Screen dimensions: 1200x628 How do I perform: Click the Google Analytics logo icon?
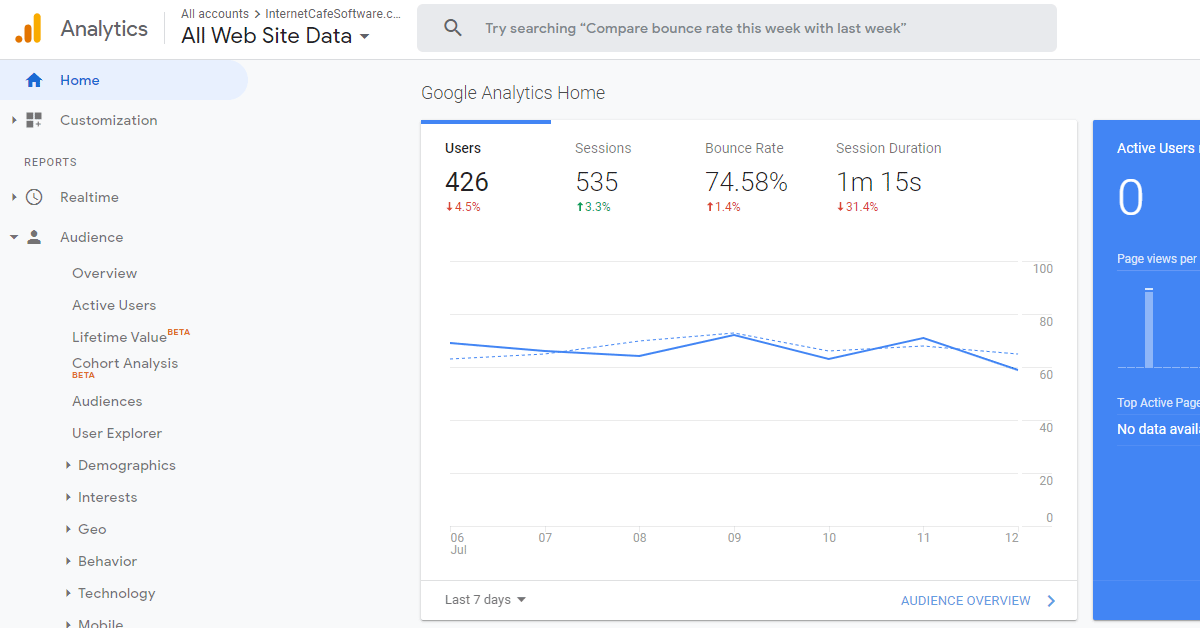tap(28, 28)
